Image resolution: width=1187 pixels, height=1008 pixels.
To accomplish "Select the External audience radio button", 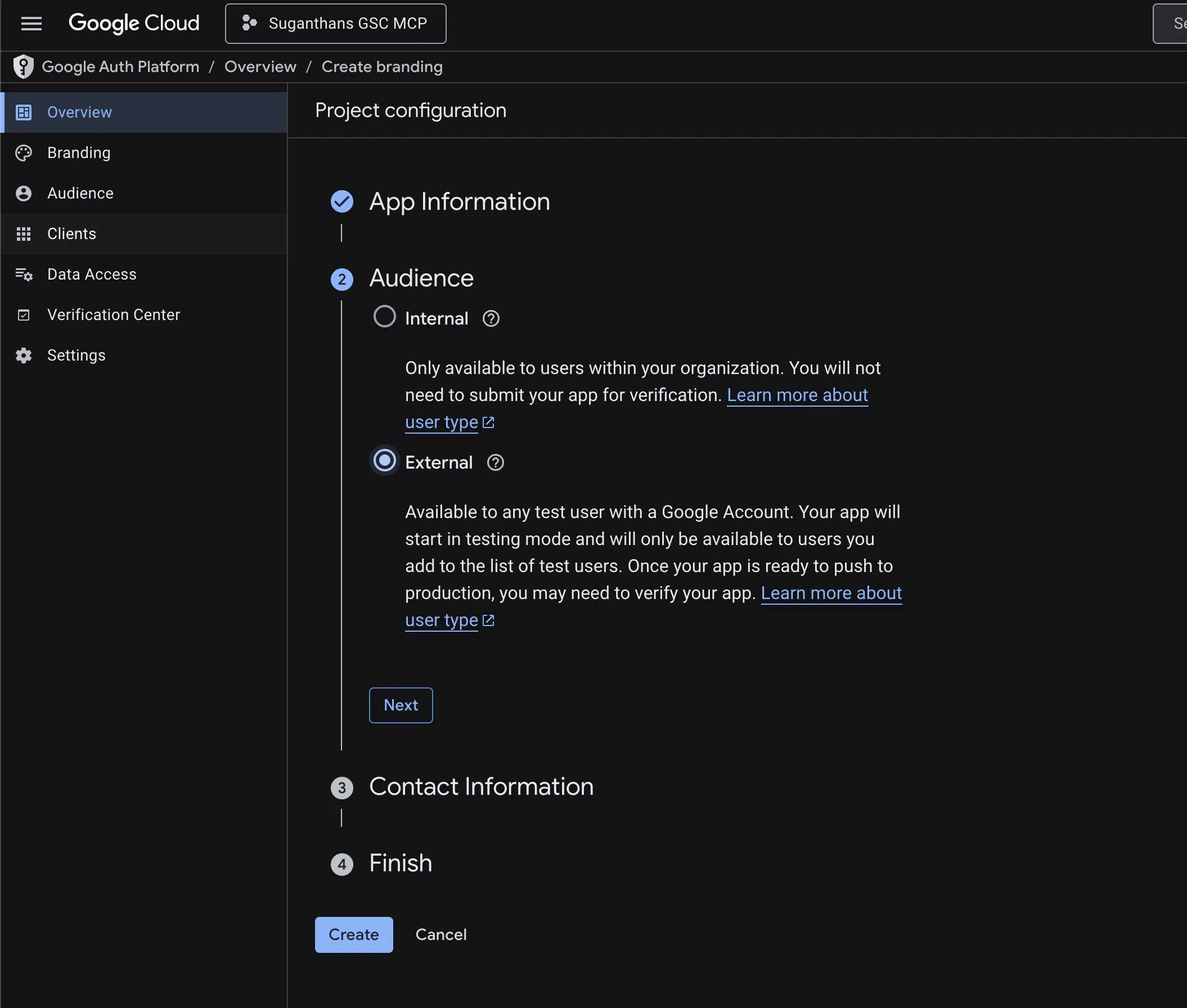I will click(384, 461).
